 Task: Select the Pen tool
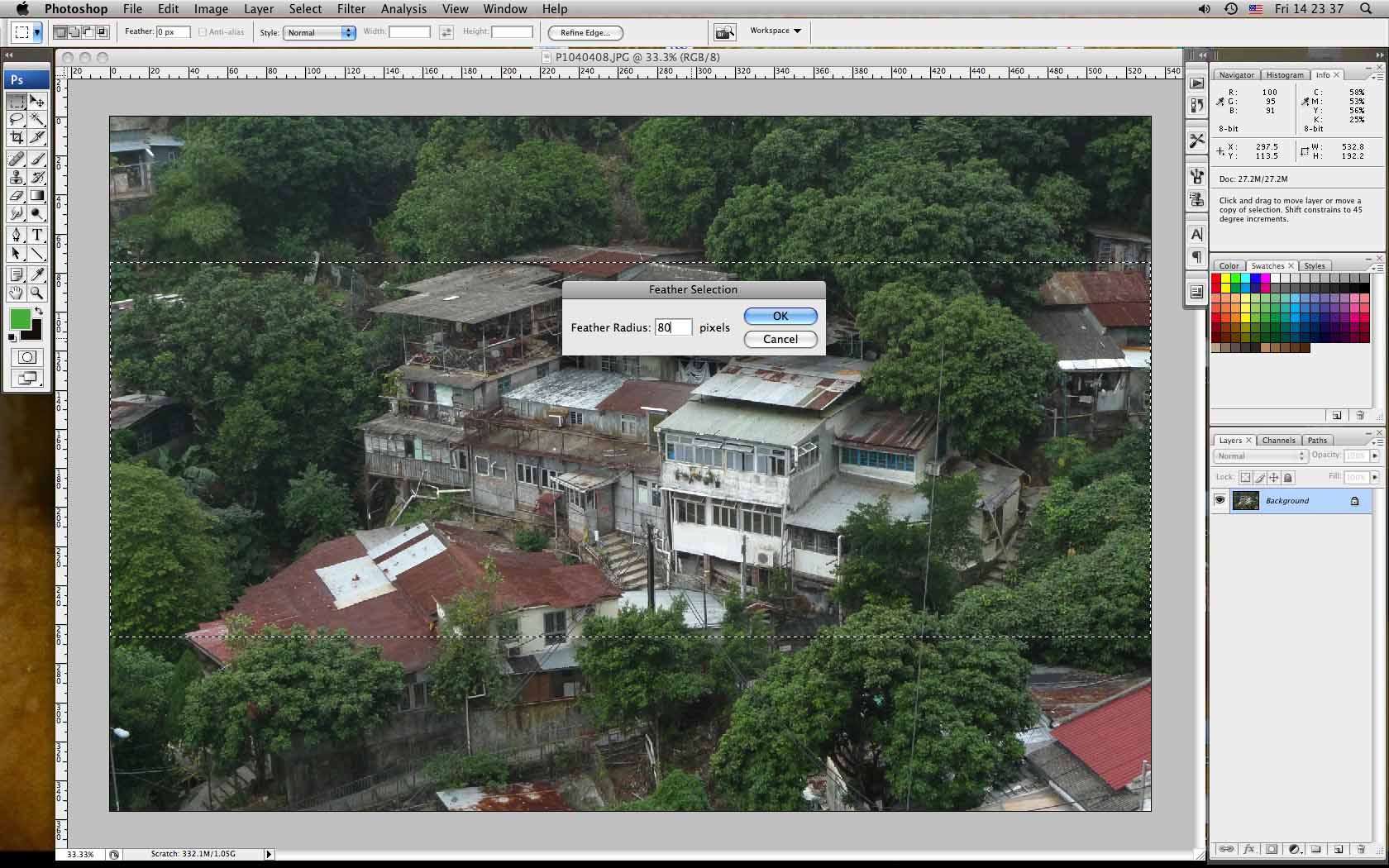pos(17,236)
